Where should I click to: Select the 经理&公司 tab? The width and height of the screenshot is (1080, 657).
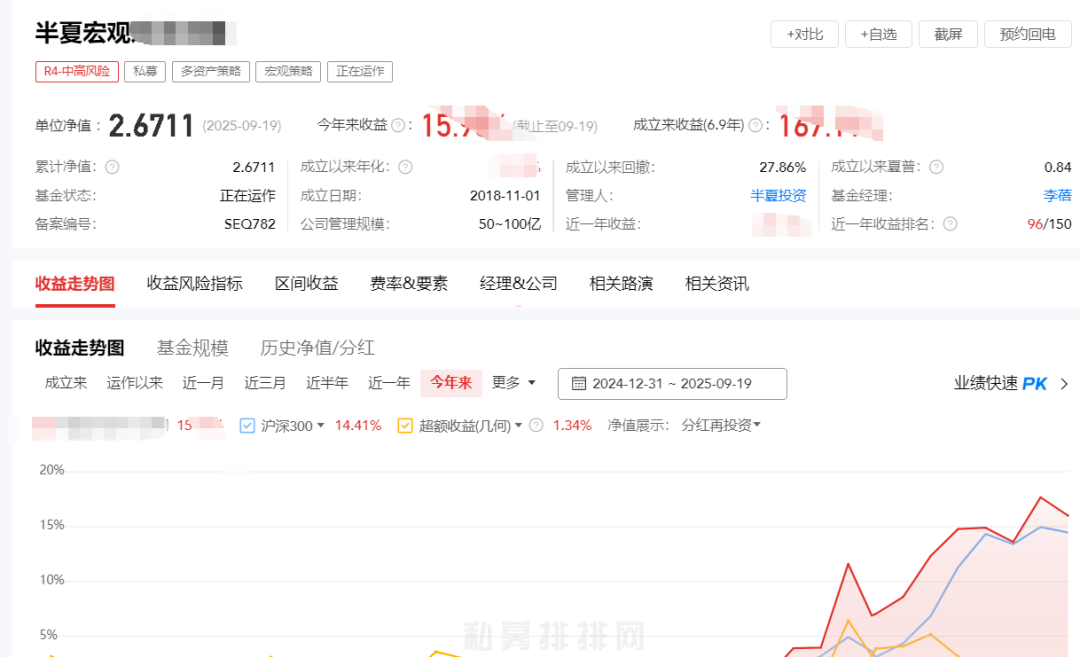[519, 284]
